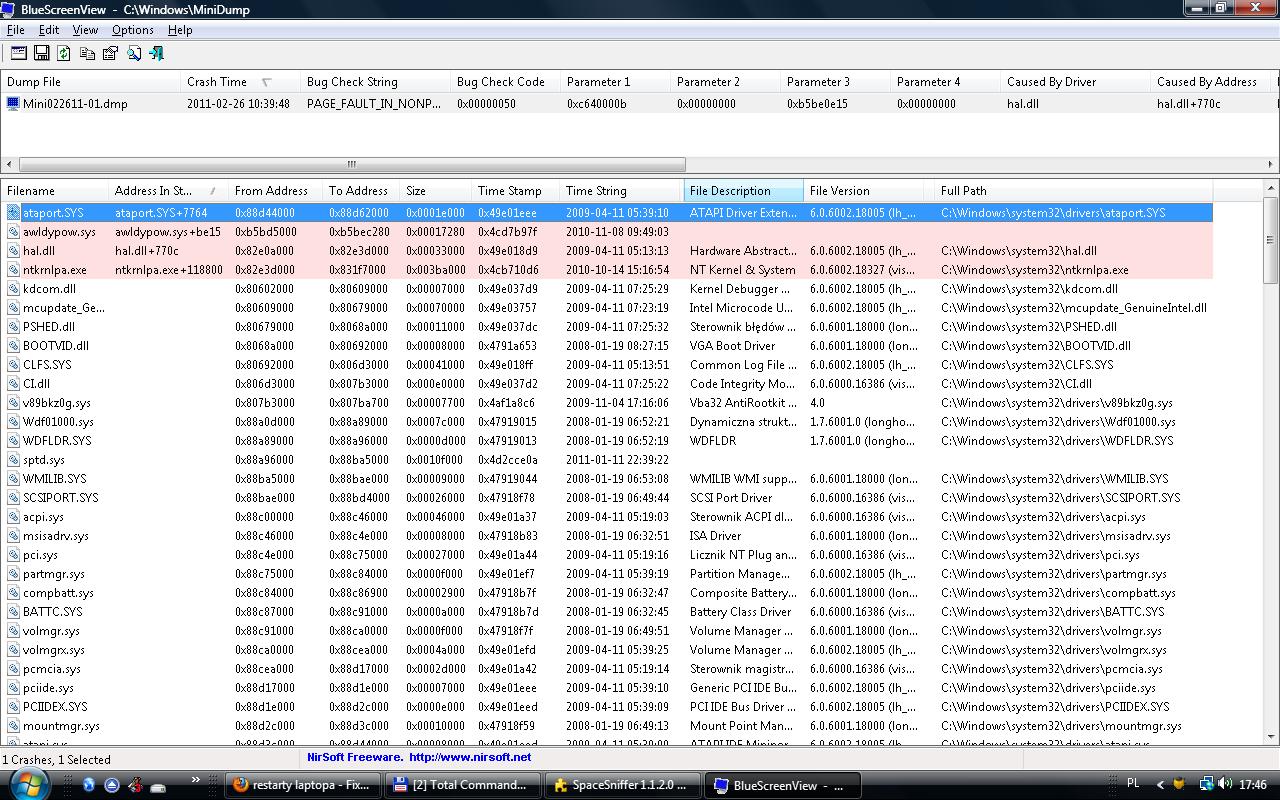Open the File menu
Viewport: 1280px width, 800px height.
click(x=16, y=30)
